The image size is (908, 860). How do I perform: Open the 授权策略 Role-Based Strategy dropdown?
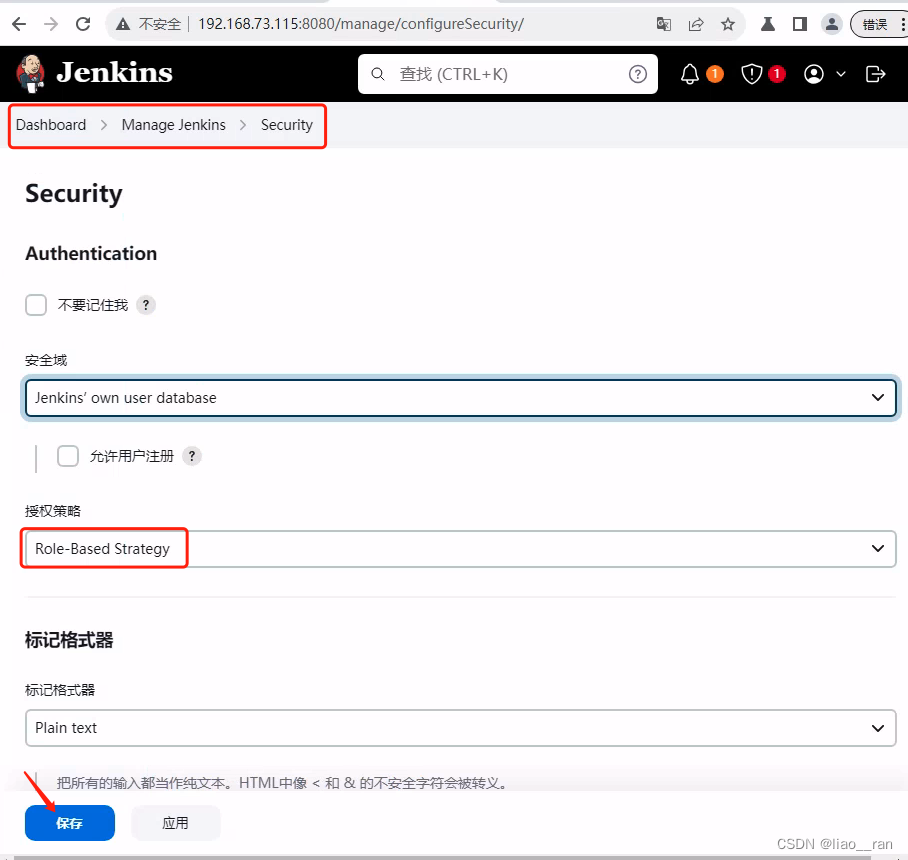point(461,549)
